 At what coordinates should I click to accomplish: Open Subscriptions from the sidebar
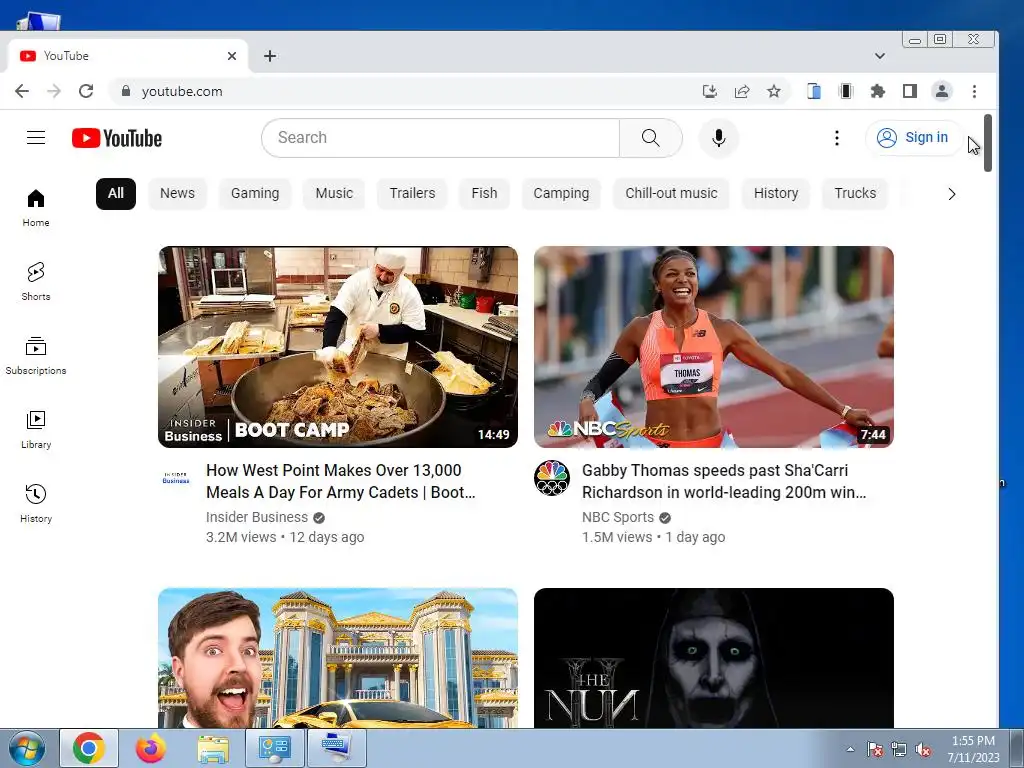point(36,356)
